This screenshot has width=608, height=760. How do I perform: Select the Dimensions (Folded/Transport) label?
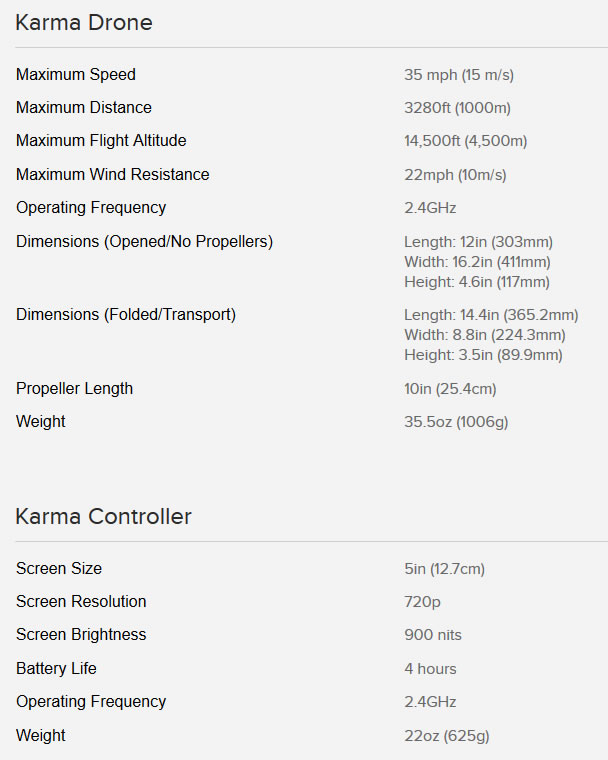click(x=126, y=315)
